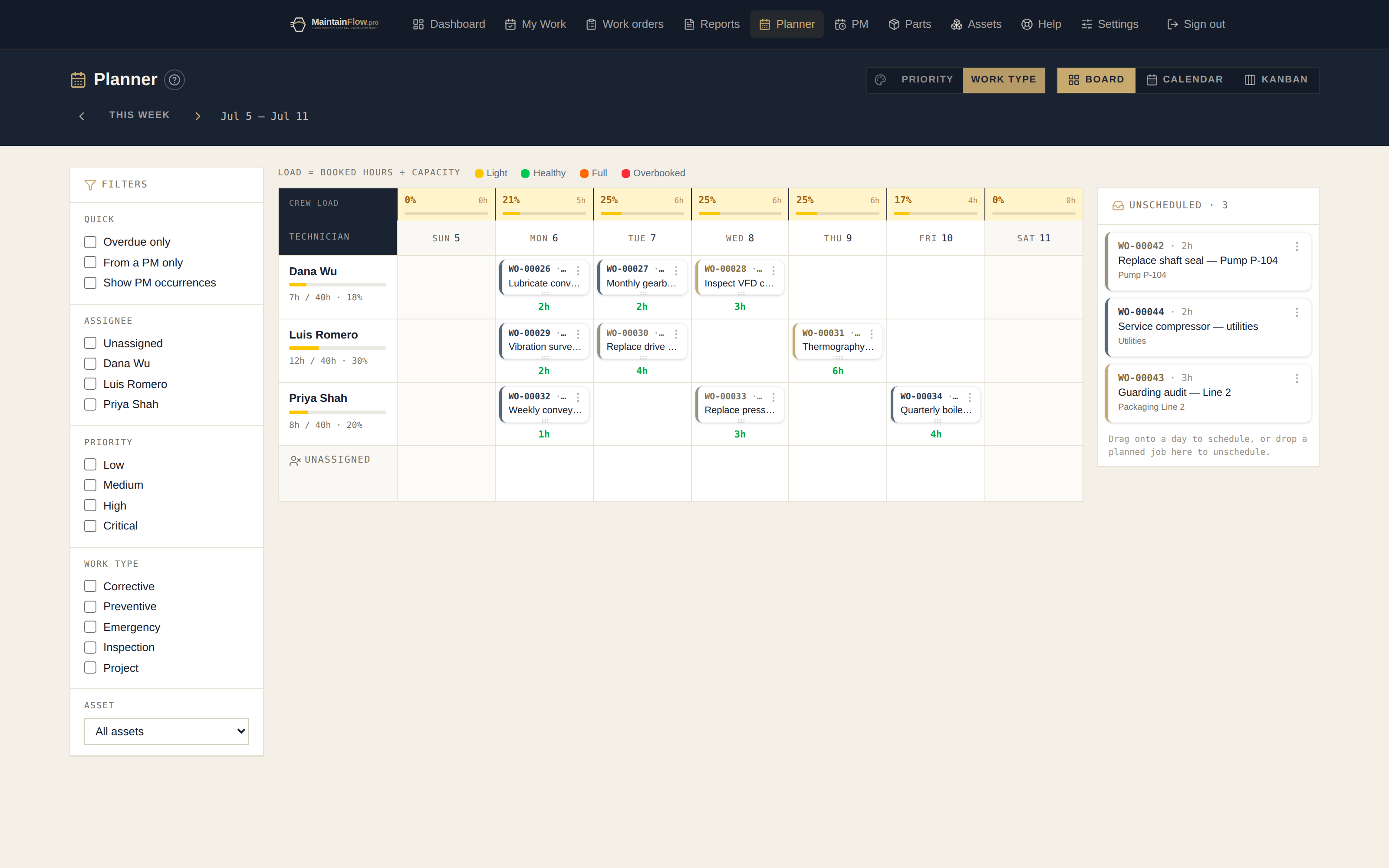Open kebab menu on WO-00031 card

[x=871, y=334]
